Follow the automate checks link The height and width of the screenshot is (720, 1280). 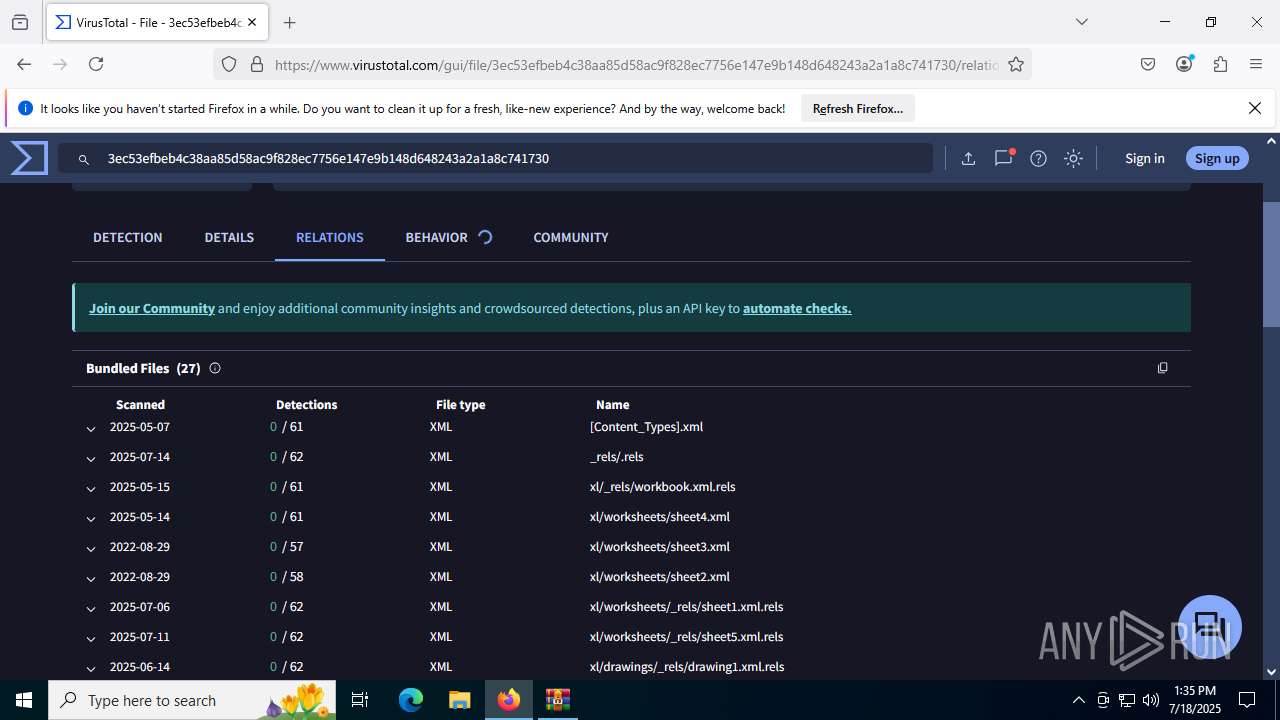(797, 308)
